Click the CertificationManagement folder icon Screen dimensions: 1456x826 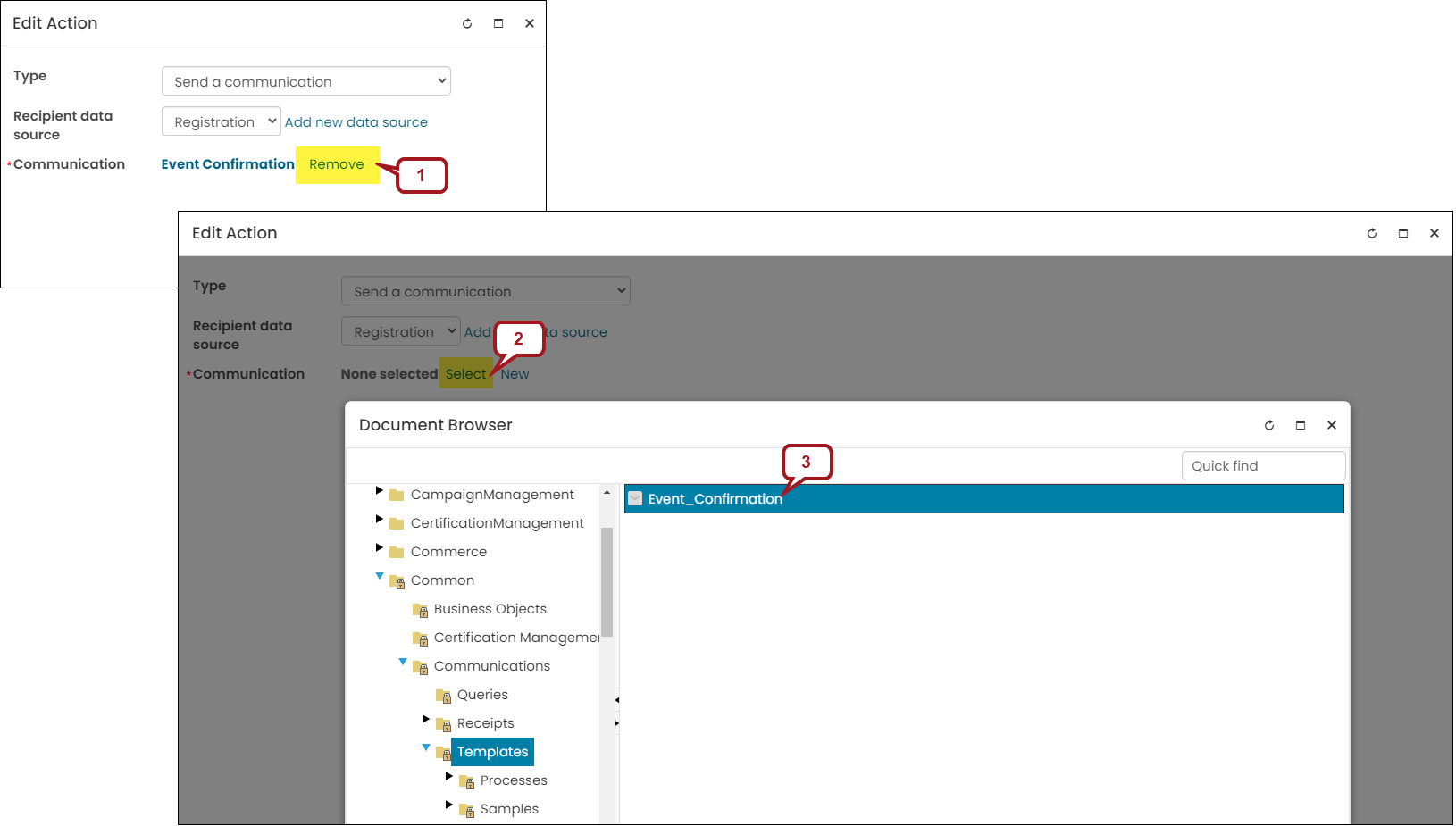point(397,523)
